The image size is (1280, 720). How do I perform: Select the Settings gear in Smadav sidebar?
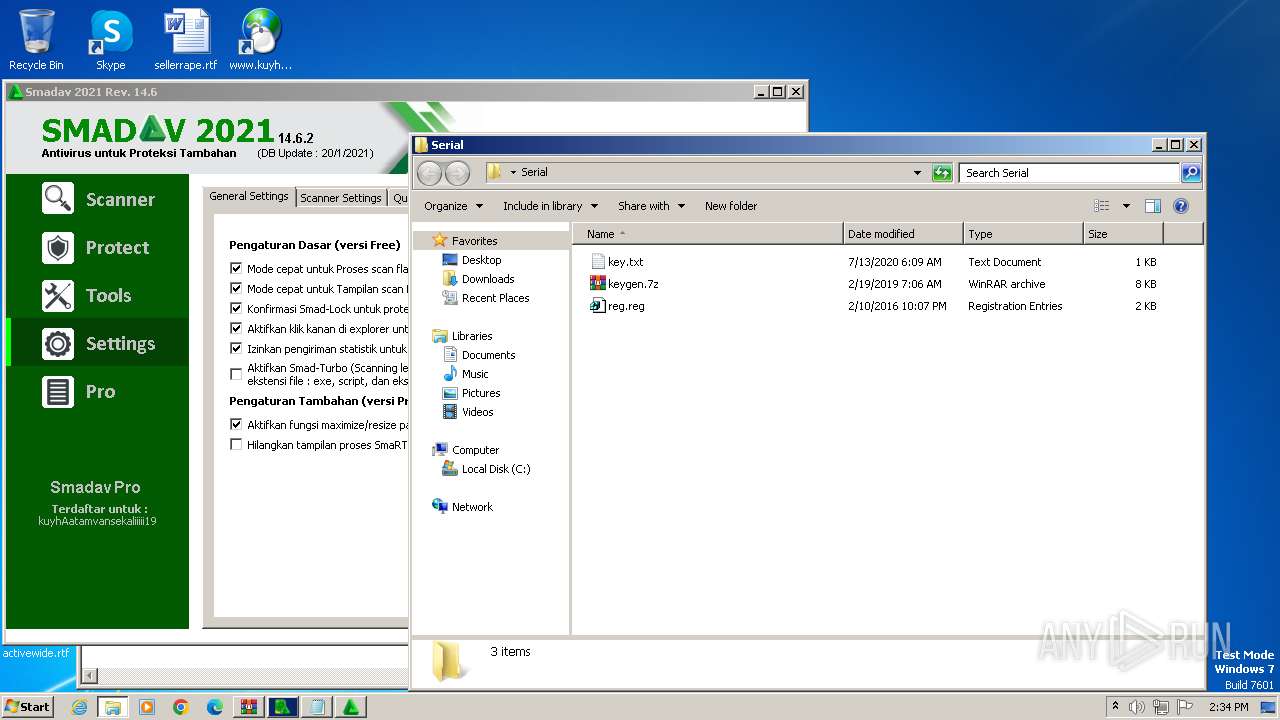click(58, 343)
